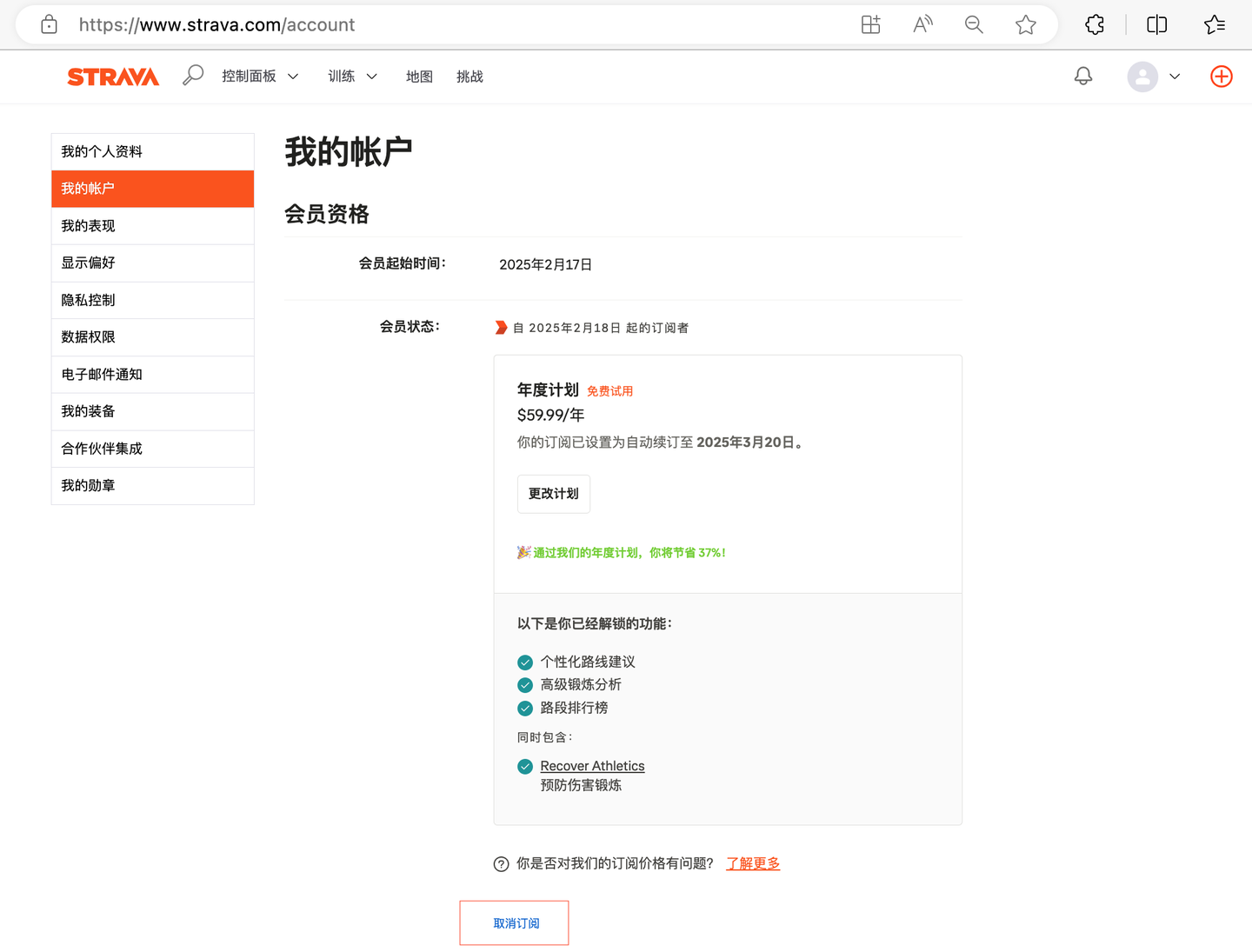Click the 取消订阅 button at the bottom
Image resolution: width=1252 pixels, height=952 pixels.
click(x=514, y=922)
